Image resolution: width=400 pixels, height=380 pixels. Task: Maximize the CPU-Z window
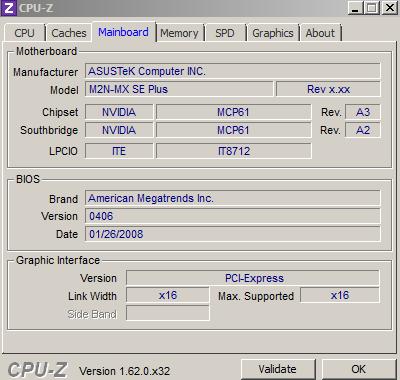(372, 8)
